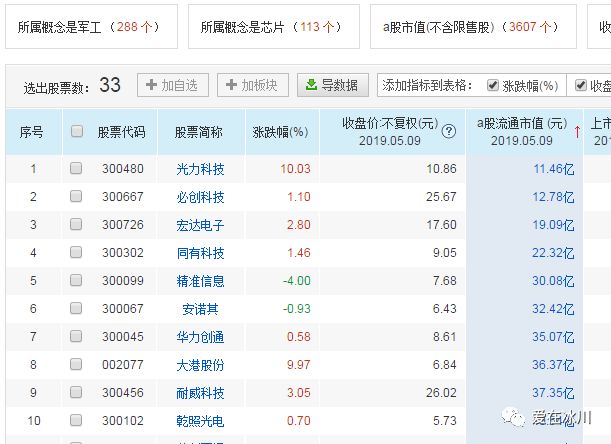
Task: Check the box for stock 300067
Action: (76, 308)
